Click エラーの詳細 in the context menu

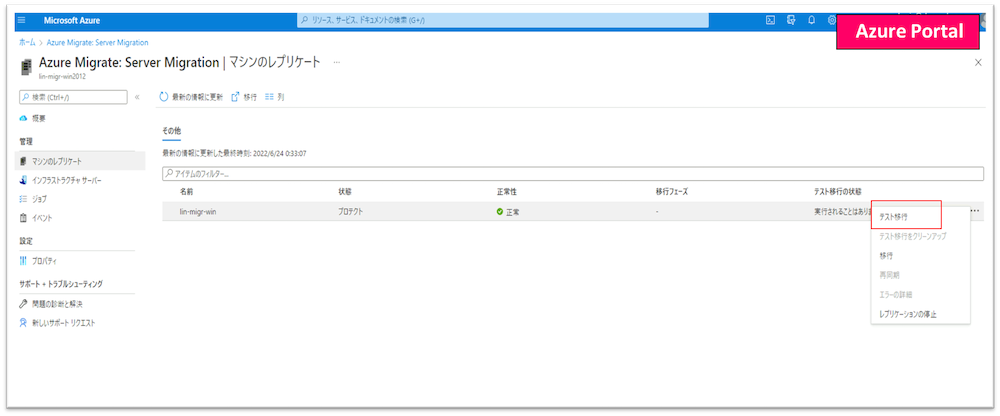pyautogui.click(x=895, y=294)
